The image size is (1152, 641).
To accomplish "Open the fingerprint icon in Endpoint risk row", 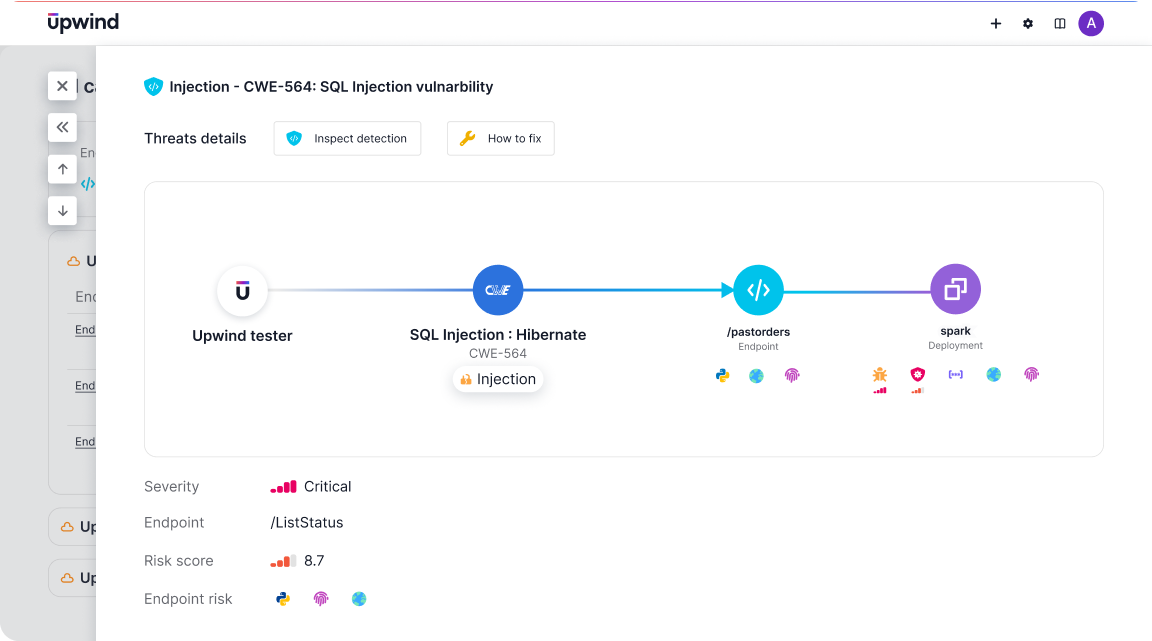I will click(x=323, y=598).
